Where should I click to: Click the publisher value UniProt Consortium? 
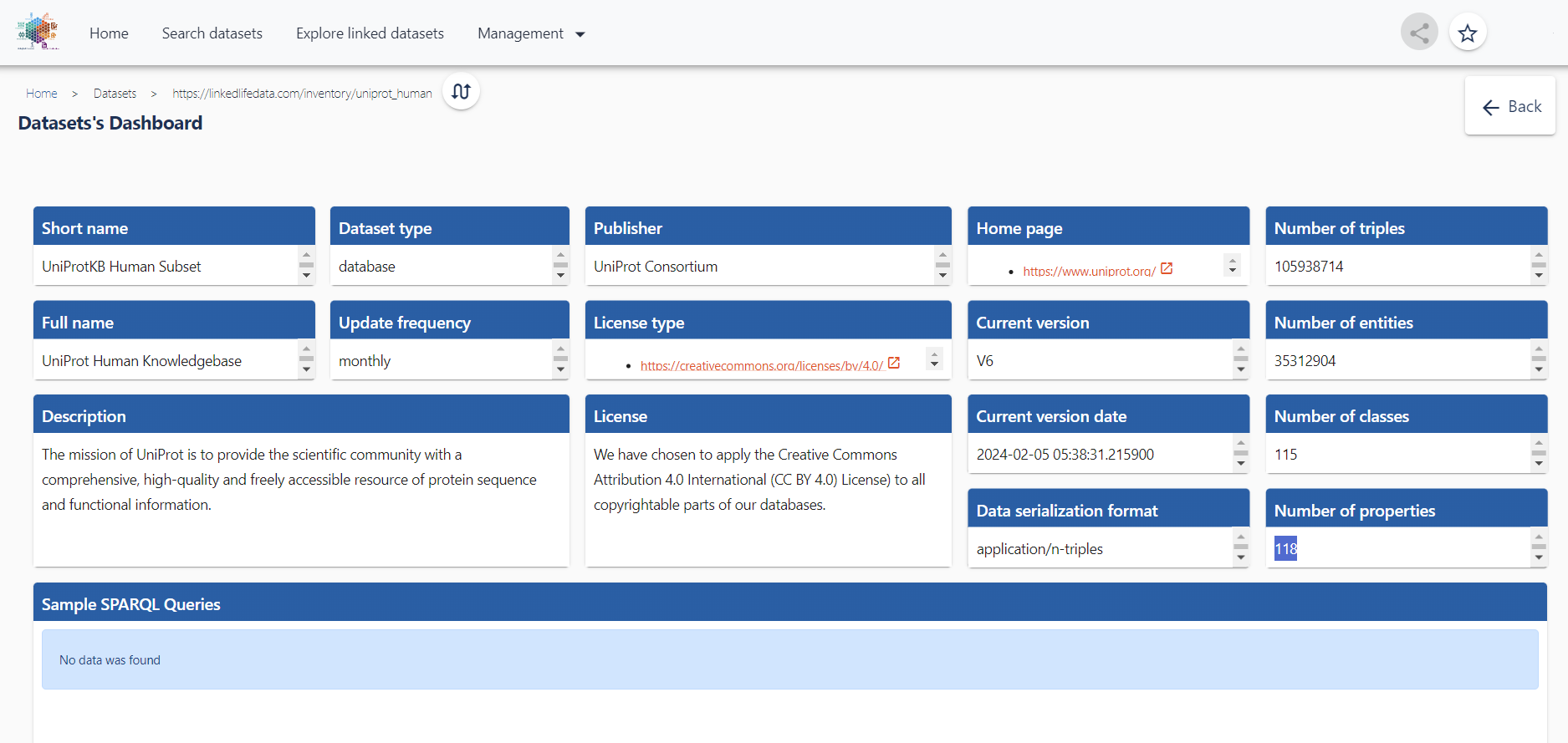point(656,267)
